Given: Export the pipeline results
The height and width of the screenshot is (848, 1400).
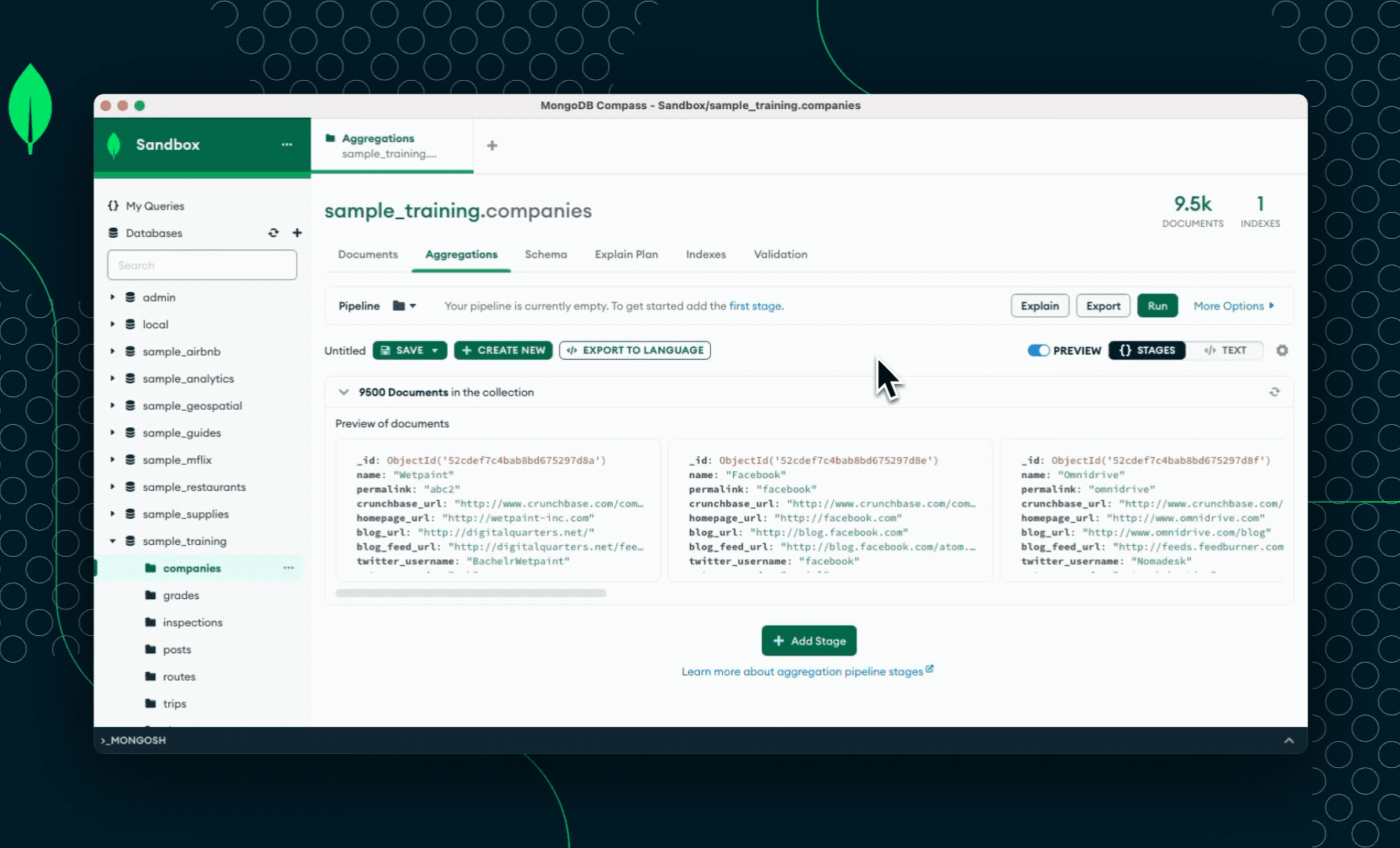Looking at the screenshot, I should coord(1103,306).
